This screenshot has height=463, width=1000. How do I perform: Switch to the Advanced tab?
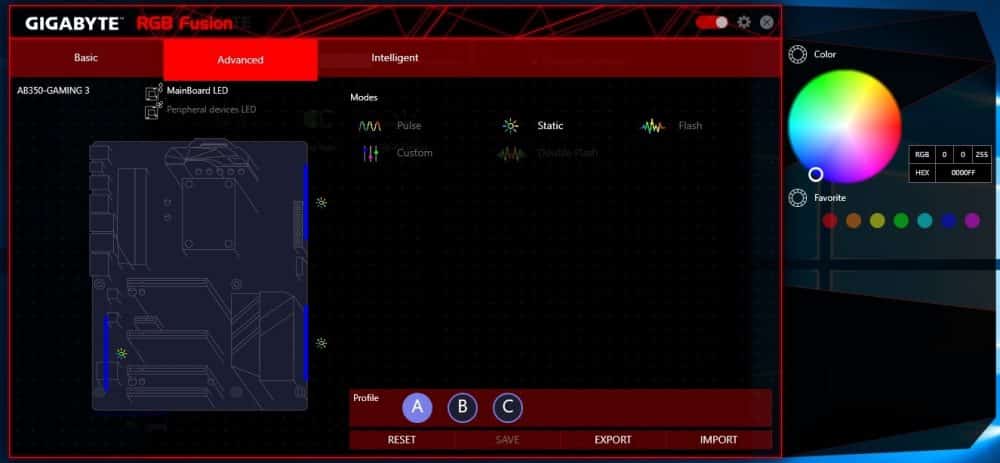point(240,59)
